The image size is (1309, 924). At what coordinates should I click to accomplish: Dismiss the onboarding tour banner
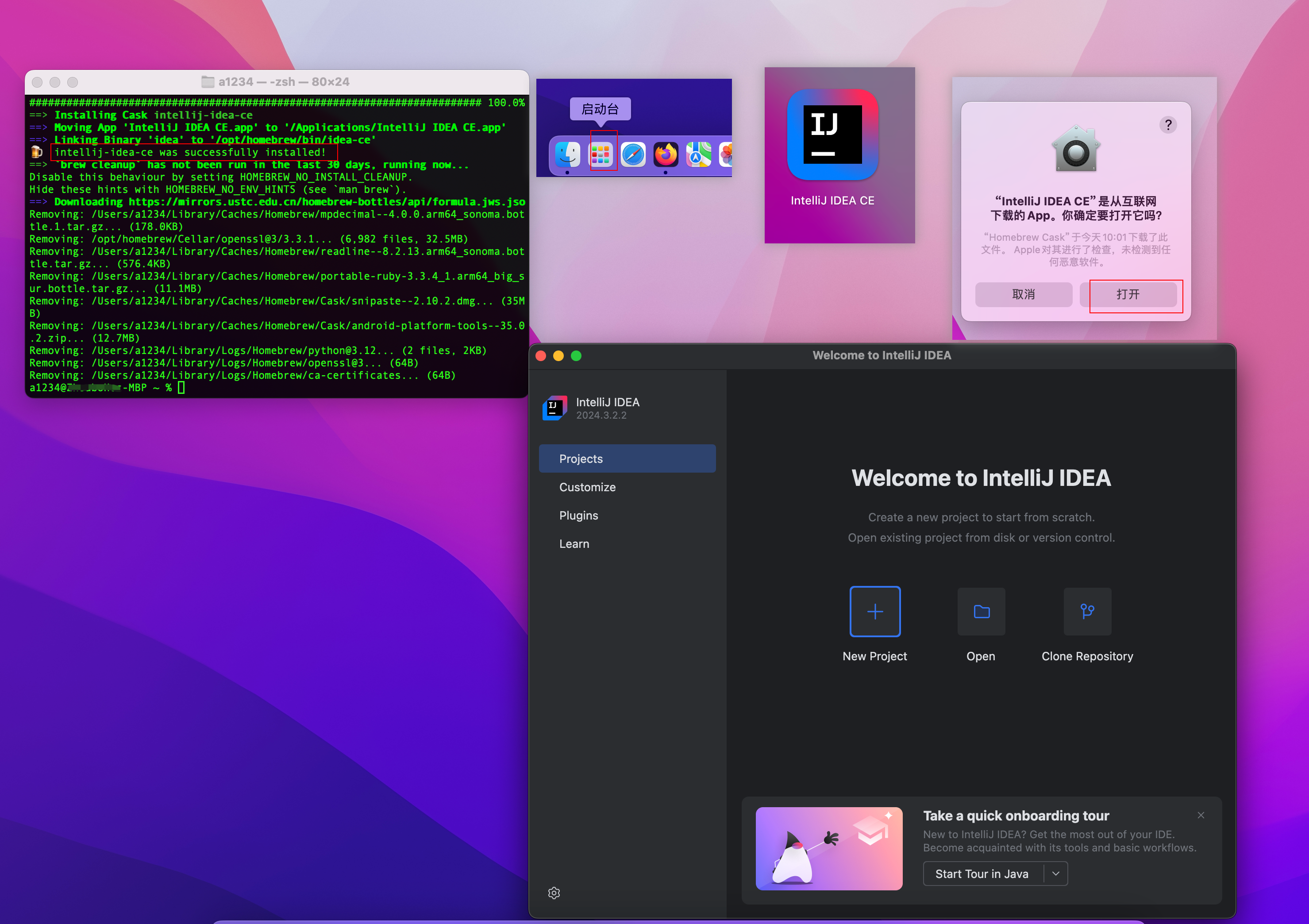(1201, 815)
